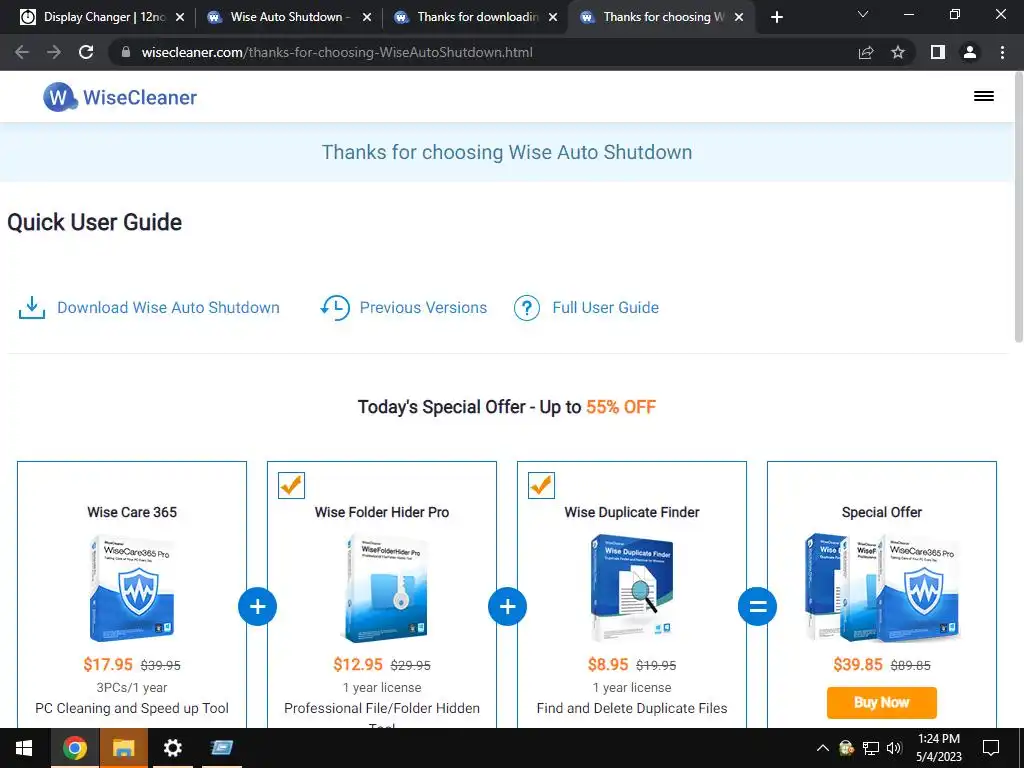Screen dimensions: 1024x768
Task: Click the network tray icon
Action: [871, 748]
